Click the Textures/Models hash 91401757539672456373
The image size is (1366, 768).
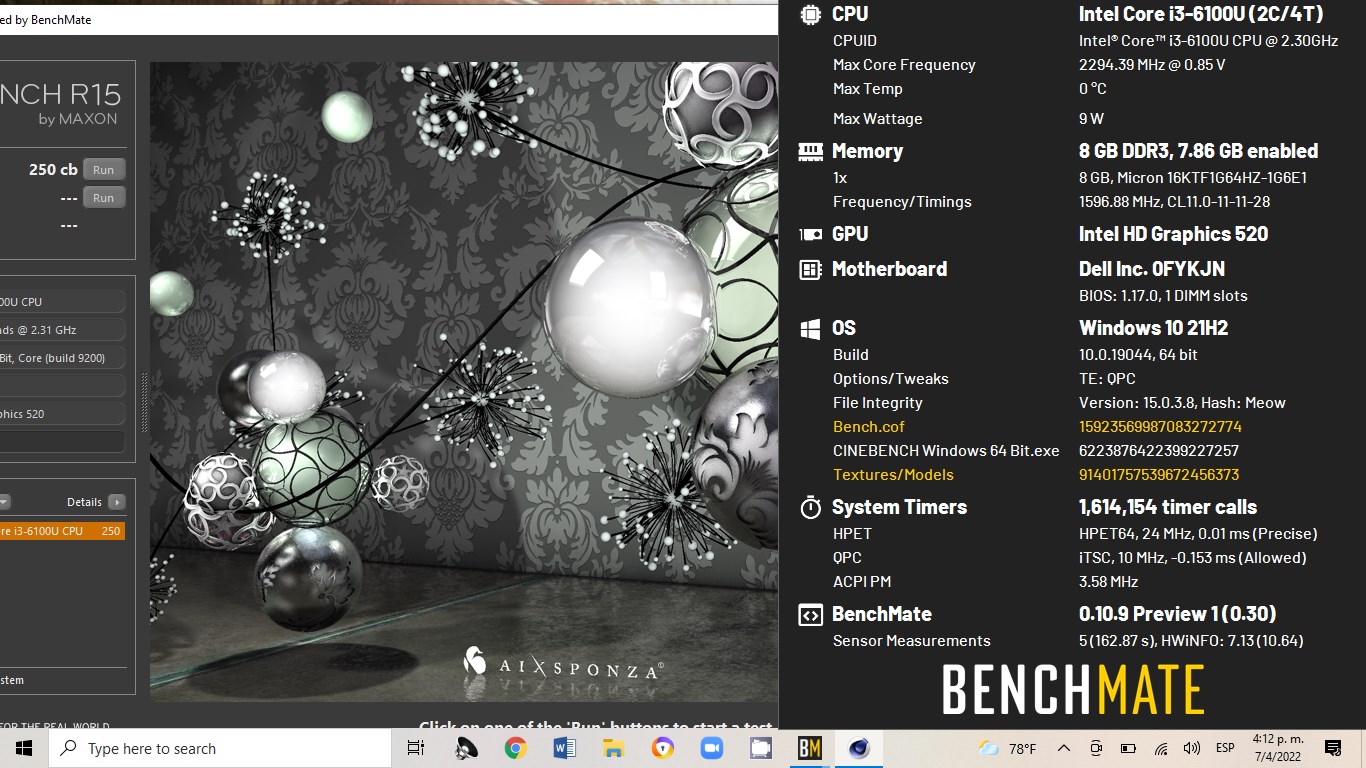(x=1159, y=475)
